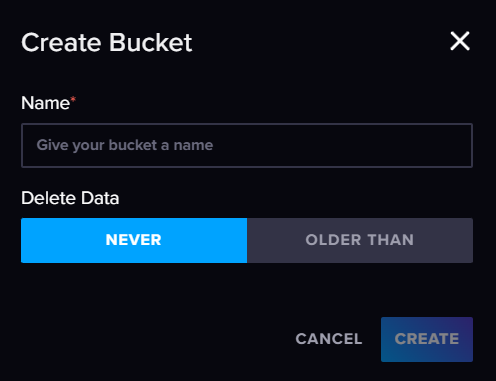Click the red required asterisk beside Name
The width and height of the screenshot is (496, 381).
point(73,99)
